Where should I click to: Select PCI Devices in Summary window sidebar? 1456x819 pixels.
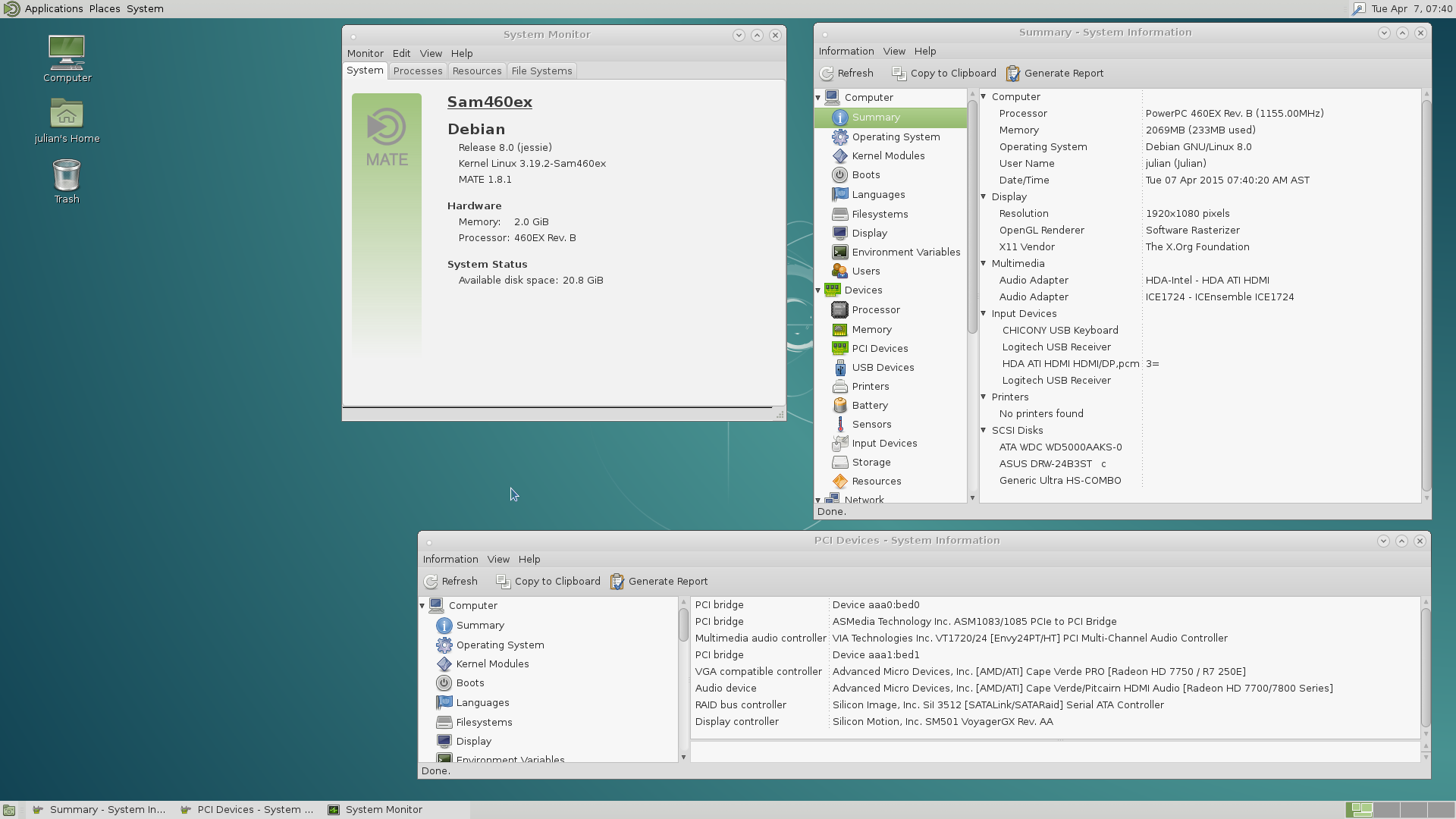pos(879,348)
